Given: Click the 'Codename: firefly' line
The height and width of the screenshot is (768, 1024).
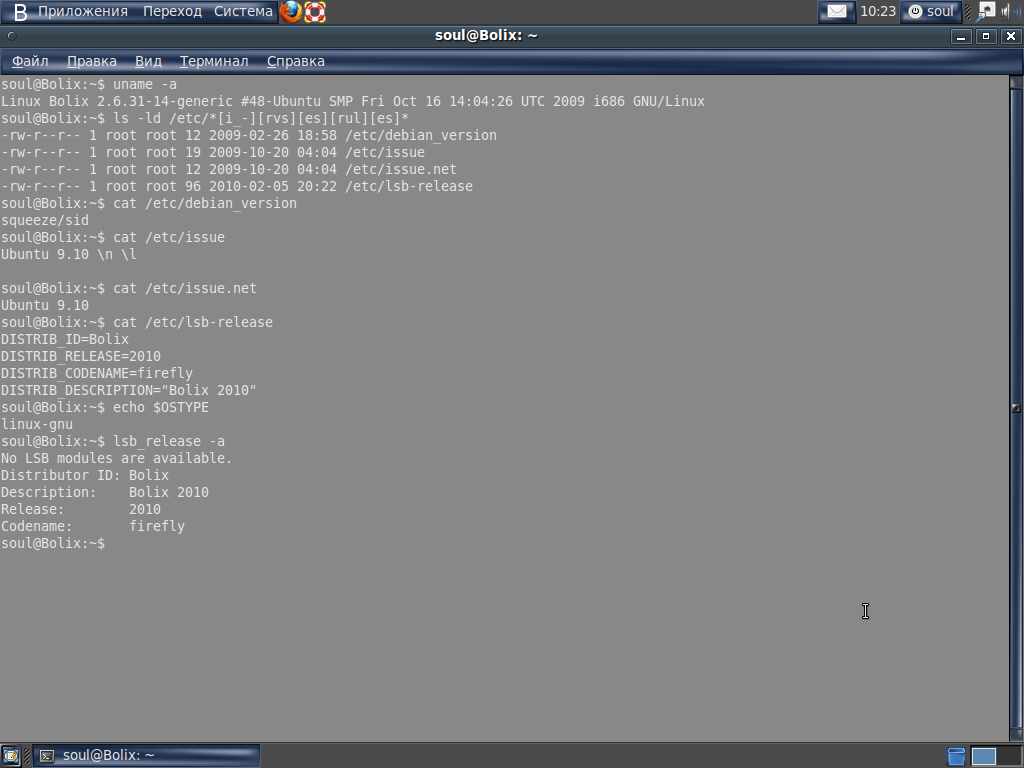Looking at the screenshot, I should pyautogui.click(x=93, y=526).
